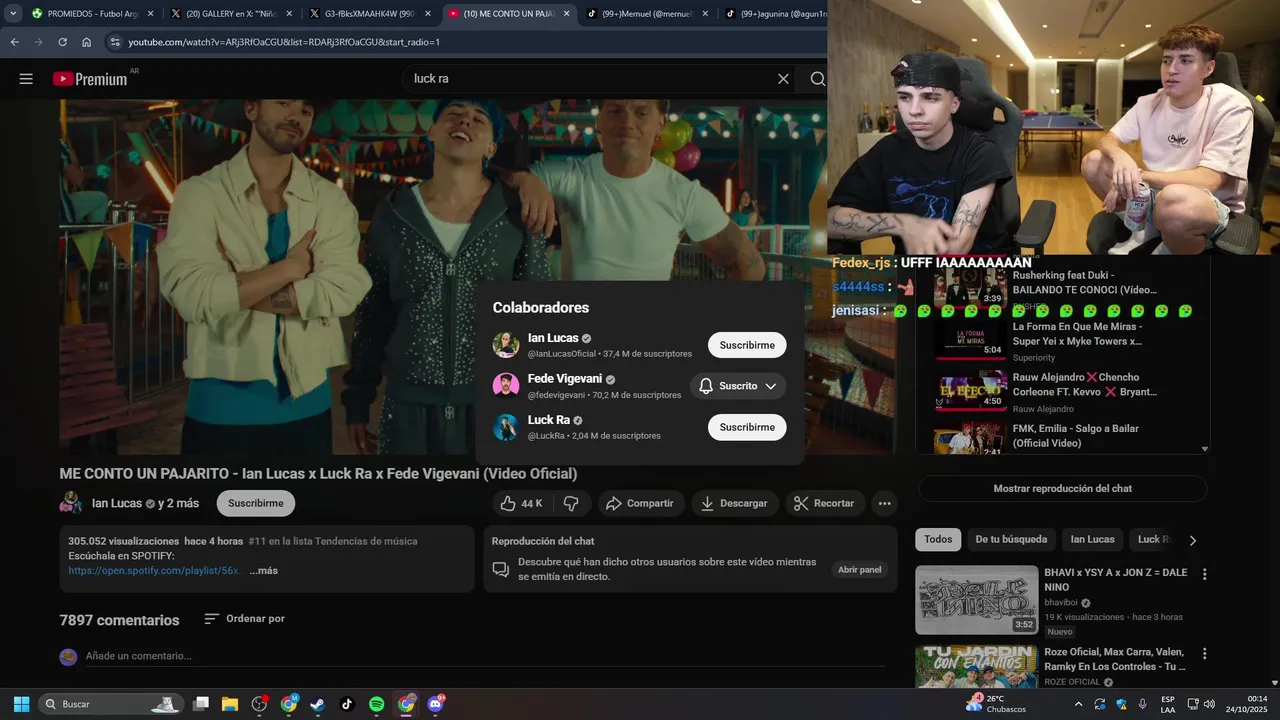Switch to G3-fBksXMAAHK4W browser tab

click(370, 14)
